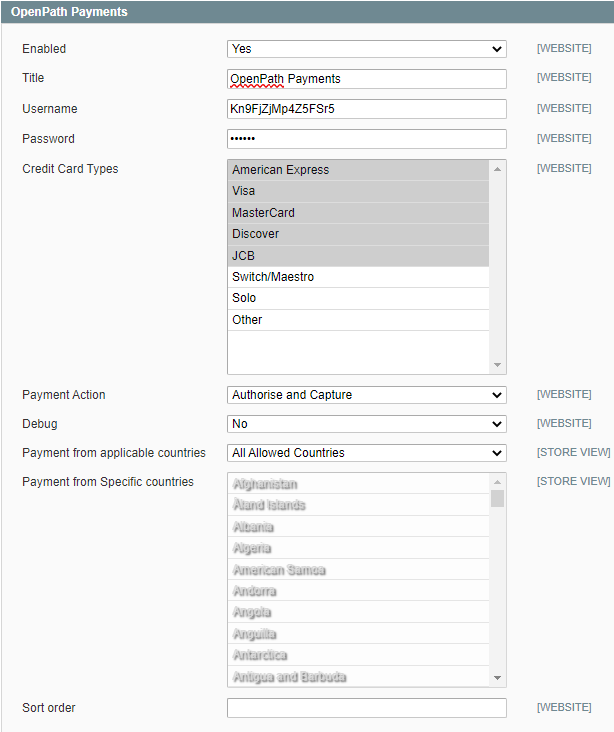Open the Enabled dropdown showing Yes
Image resolution: width=614 pixels, height=732 pixels.
click(x=367, y=49)
